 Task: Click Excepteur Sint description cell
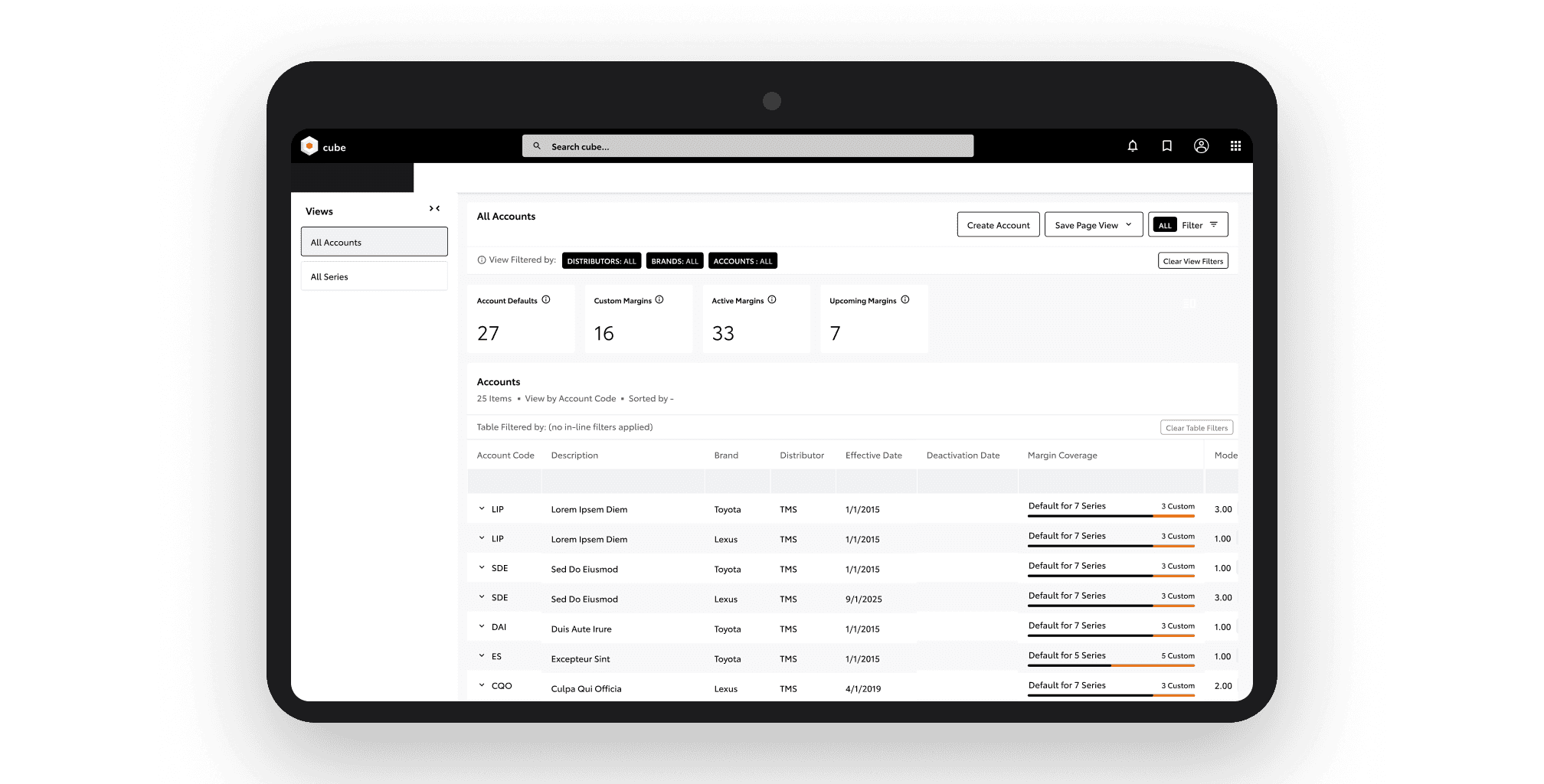581,659
